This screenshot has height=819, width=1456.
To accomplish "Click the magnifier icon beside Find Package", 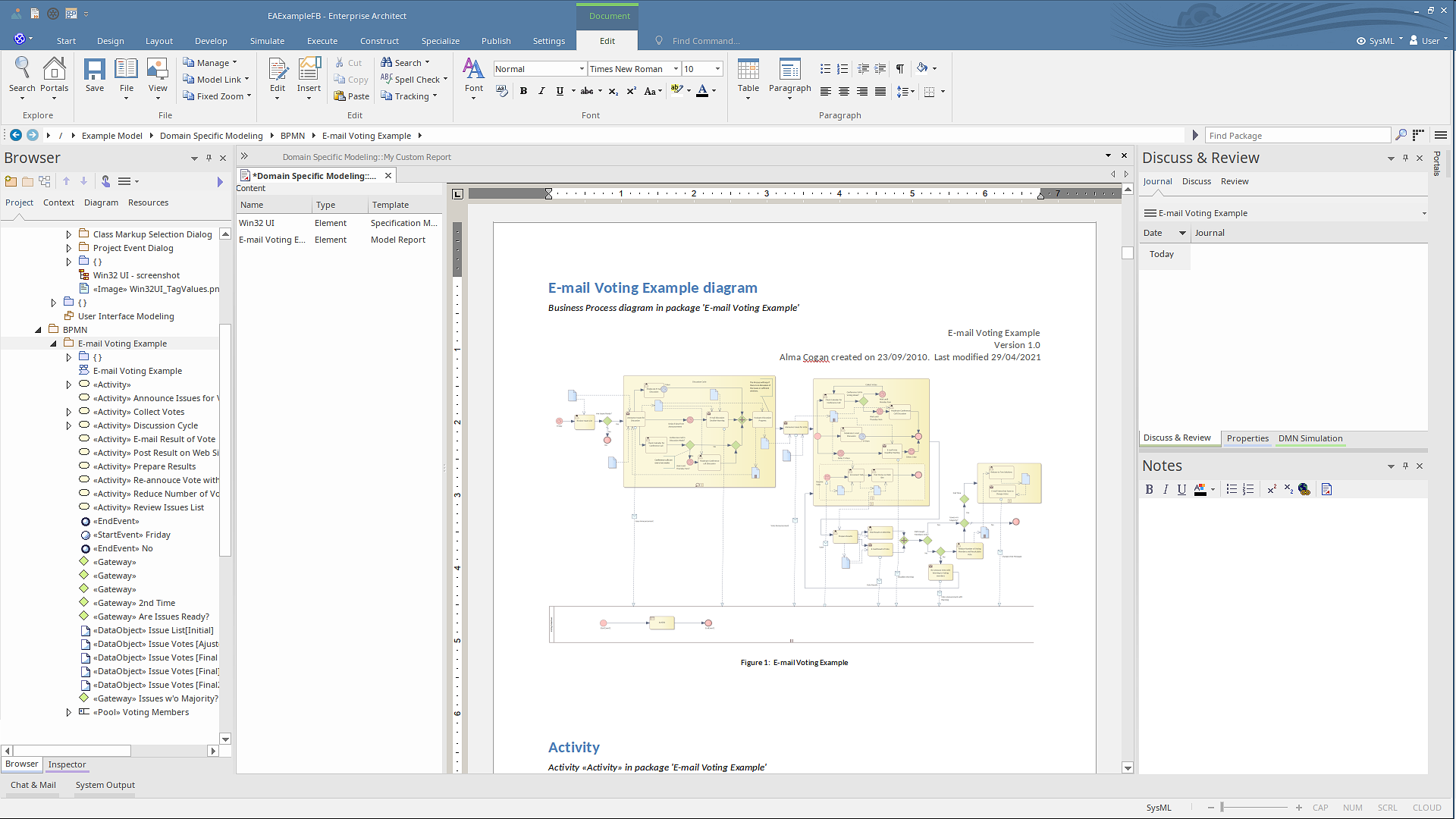I will pos(1401,135).
